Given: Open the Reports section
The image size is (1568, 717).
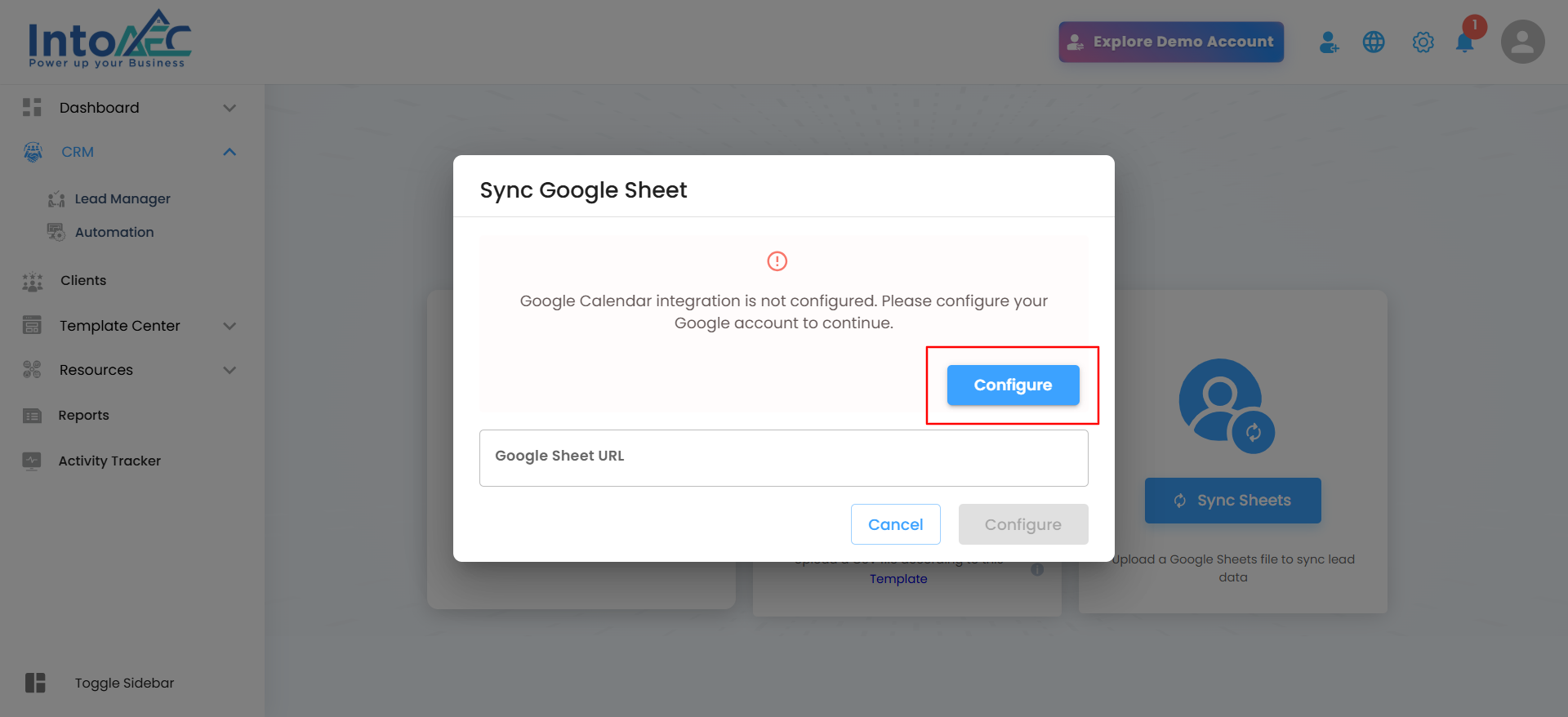Looking at the screenshot, I should coord(83,416).
